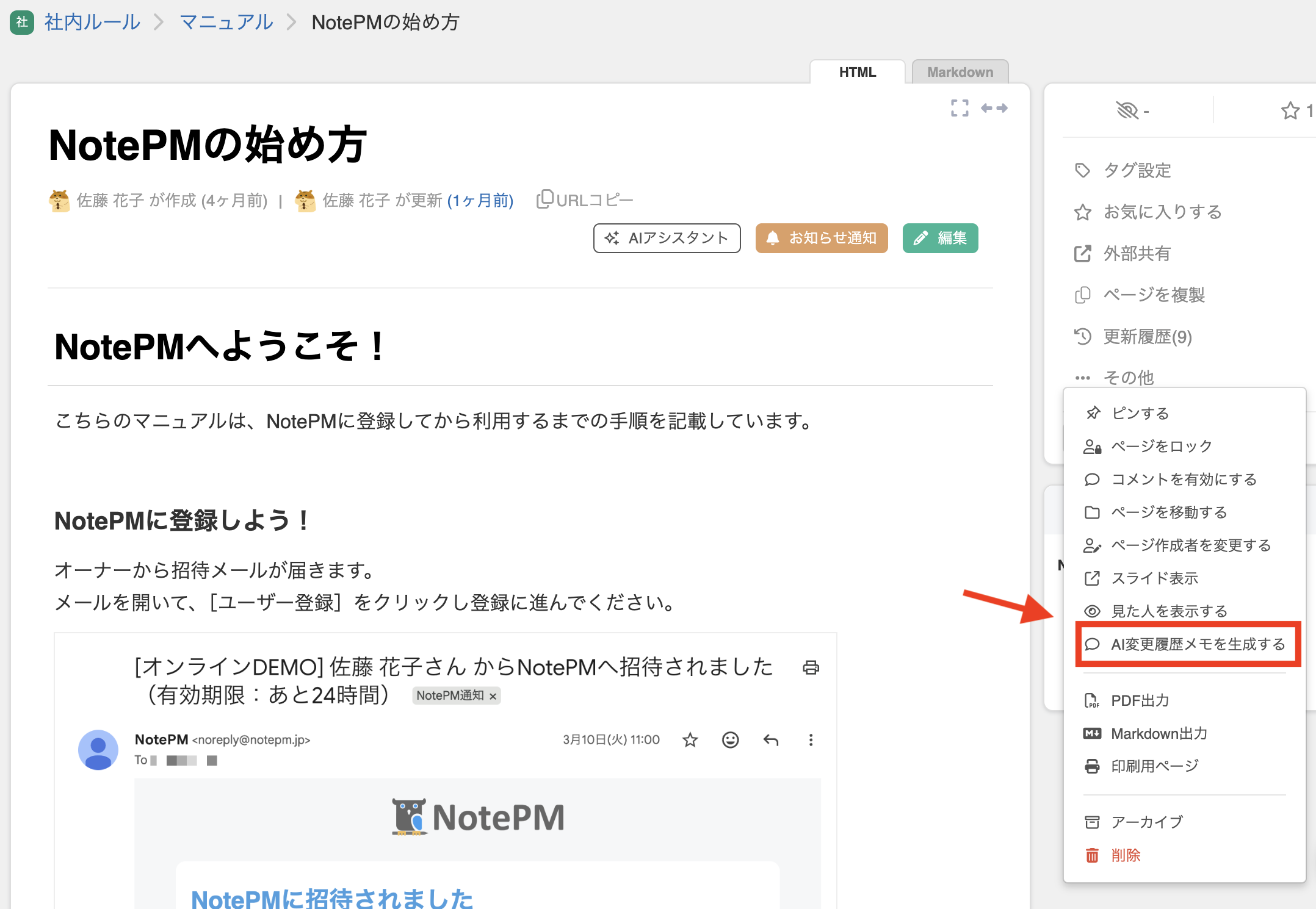Open 更新履歴(9) history
This screenshot has height=909, width=1316.
(1133, 336)
